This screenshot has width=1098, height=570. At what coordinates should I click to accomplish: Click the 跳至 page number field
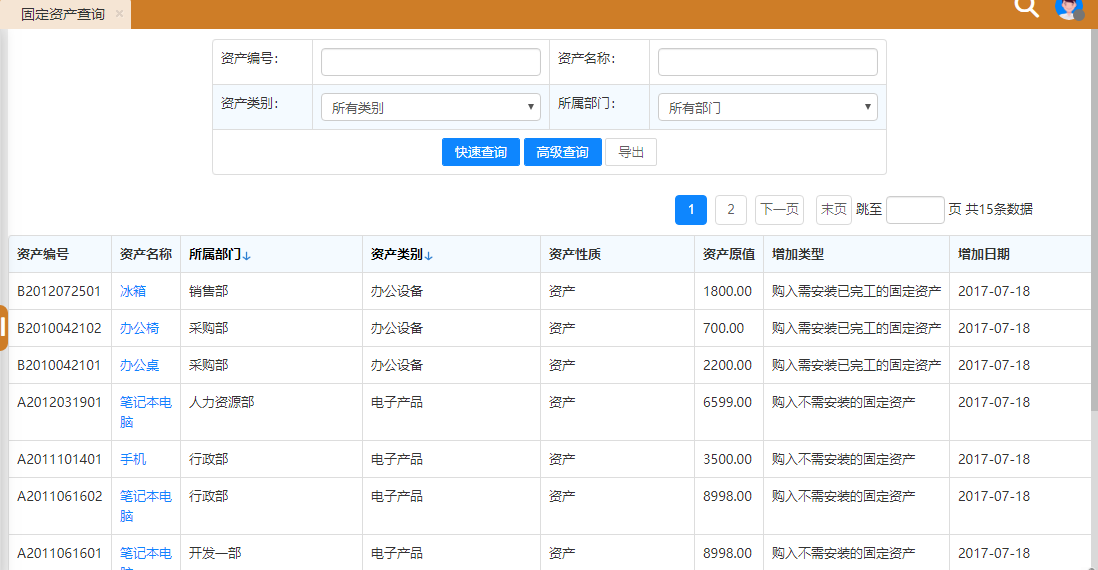tap(914, 209)
